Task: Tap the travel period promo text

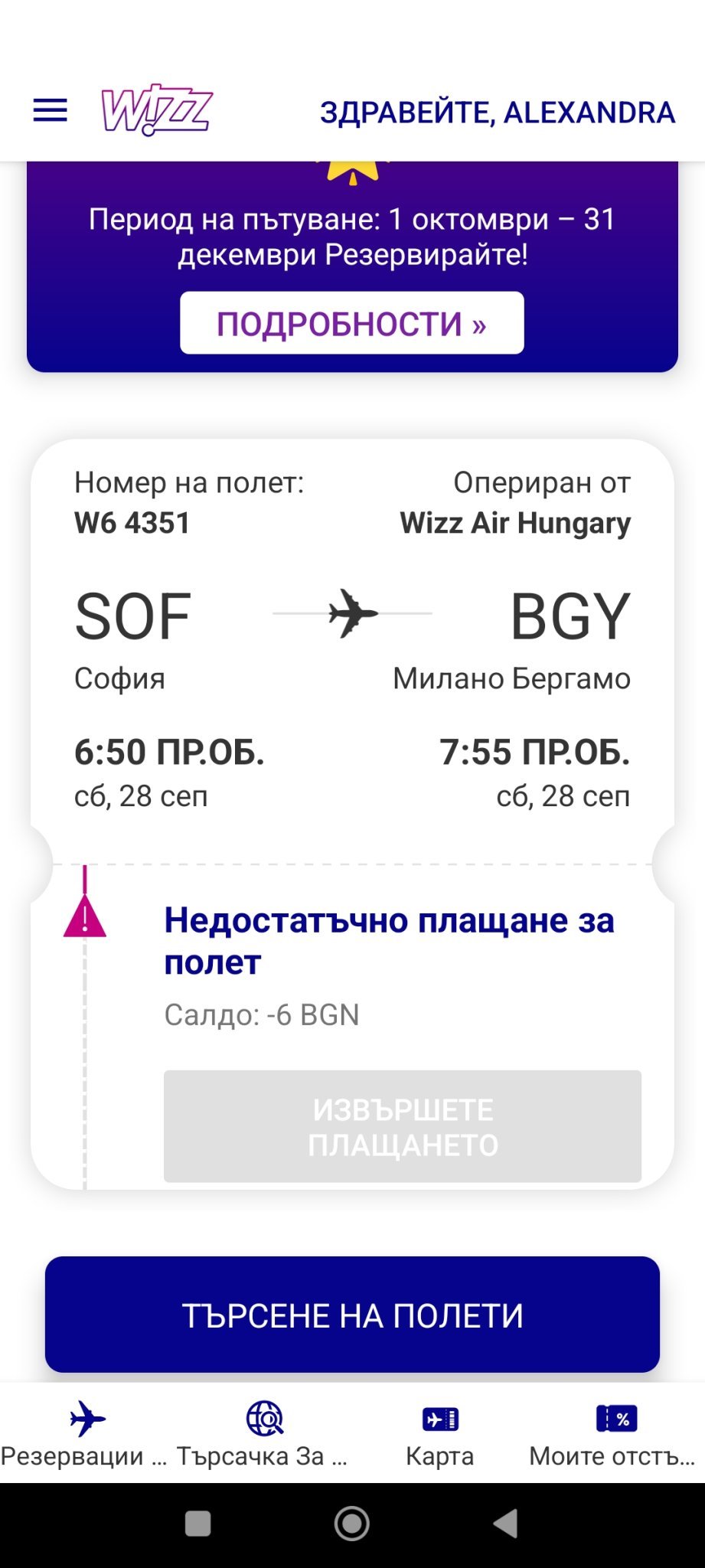Action: tap(352, 237)
